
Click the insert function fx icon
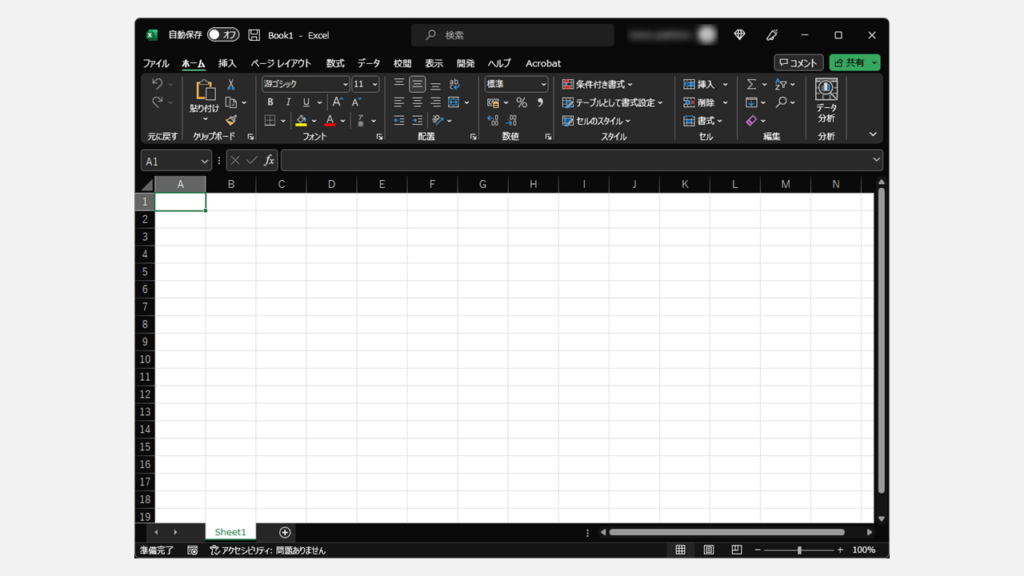click(x=269, y=160)
